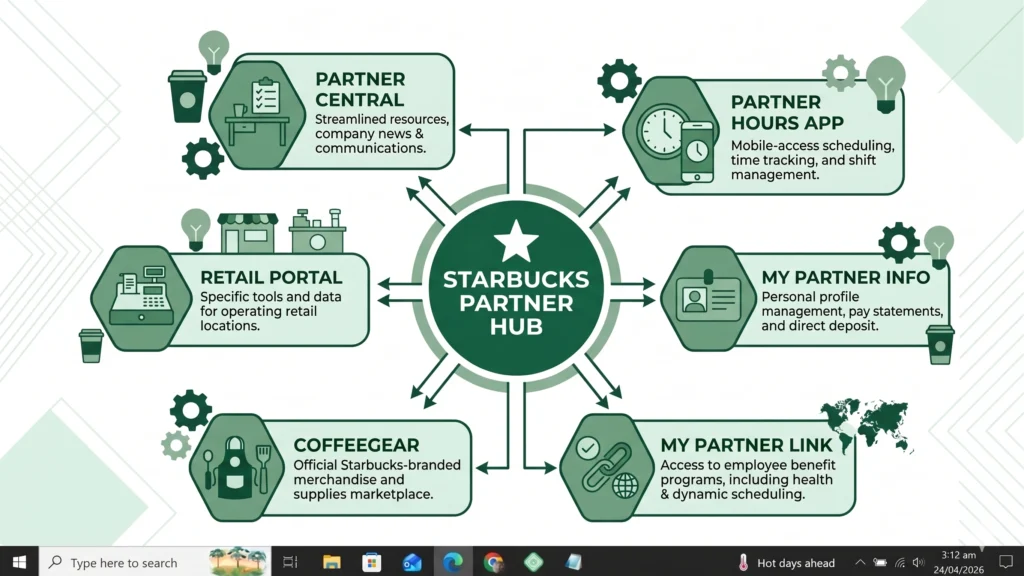Open Task View from the taskbar
Screen dimensions: 1024x576
(290, 562)
